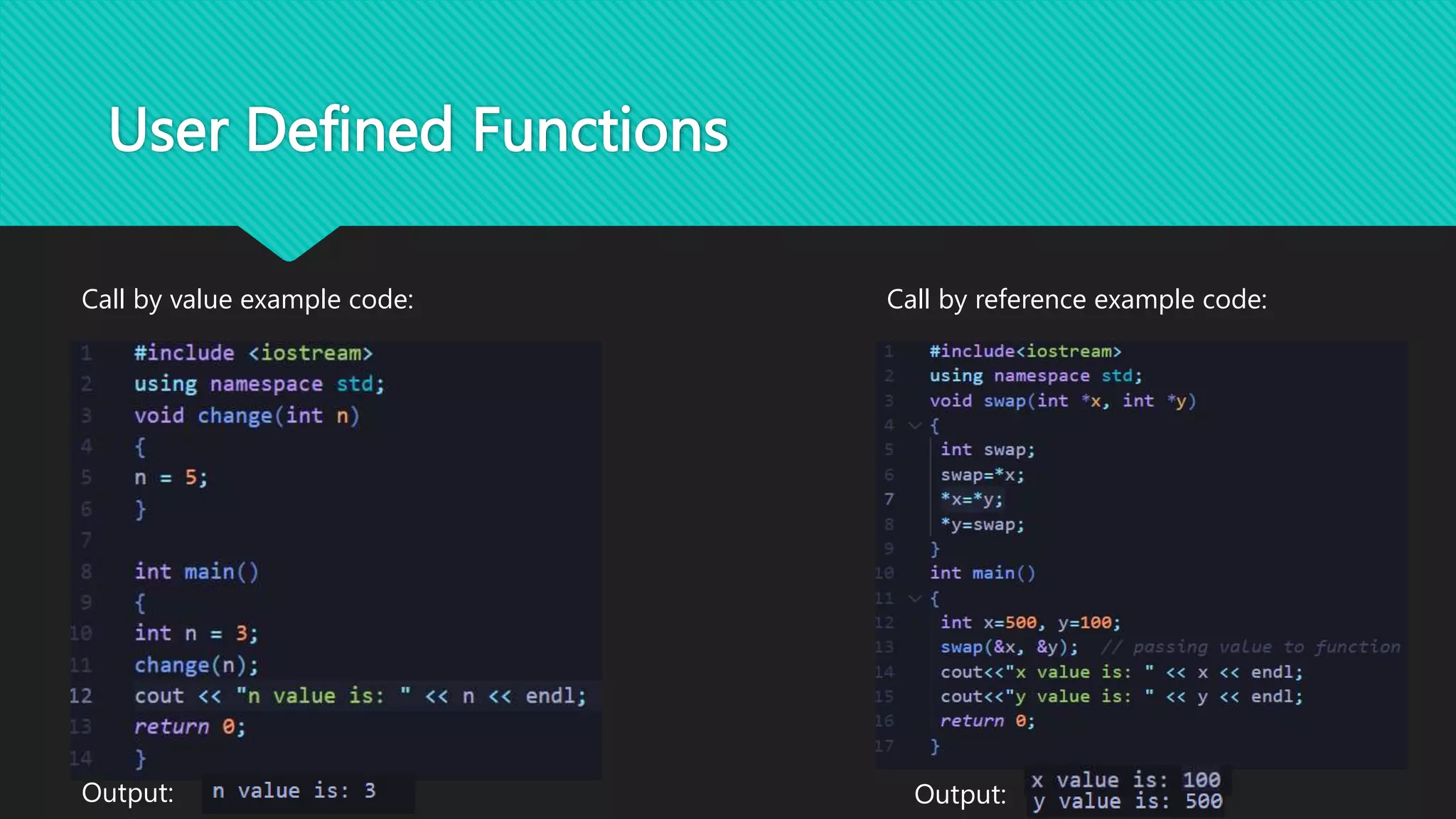
Task: Click '*y=swap;' line
Action: [x=983, y=525]
